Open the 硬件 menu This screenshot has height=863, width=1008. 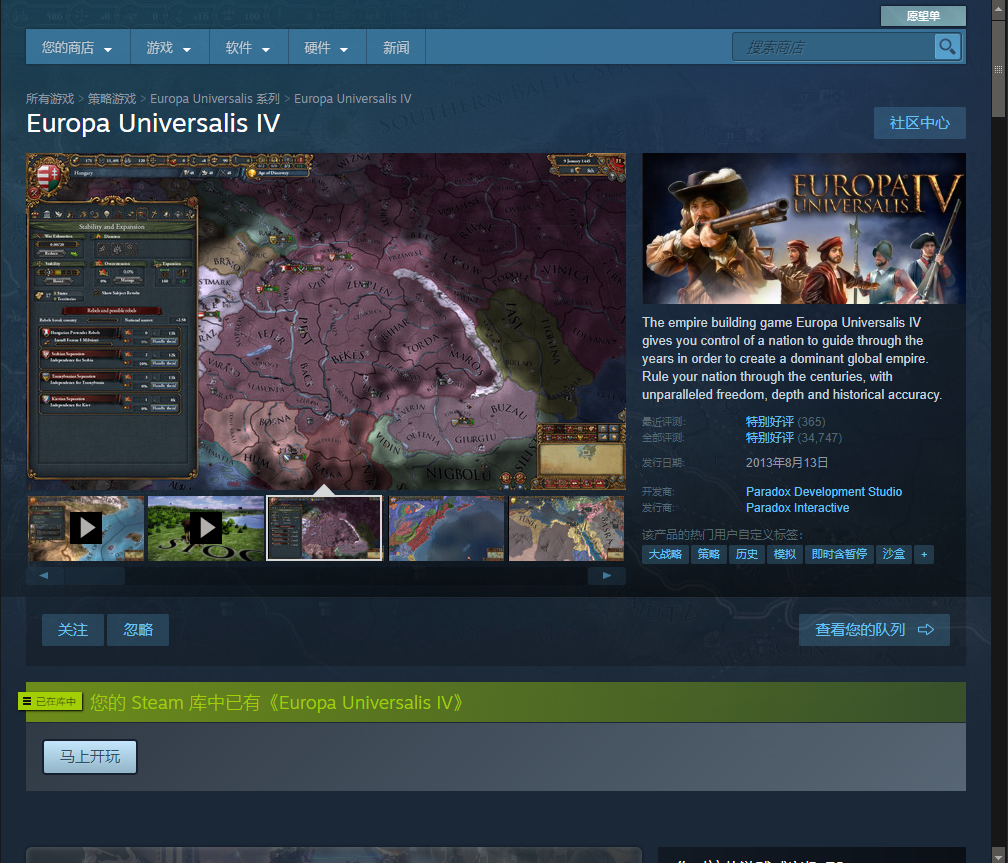pyautogui.click(x=327, y=48)
